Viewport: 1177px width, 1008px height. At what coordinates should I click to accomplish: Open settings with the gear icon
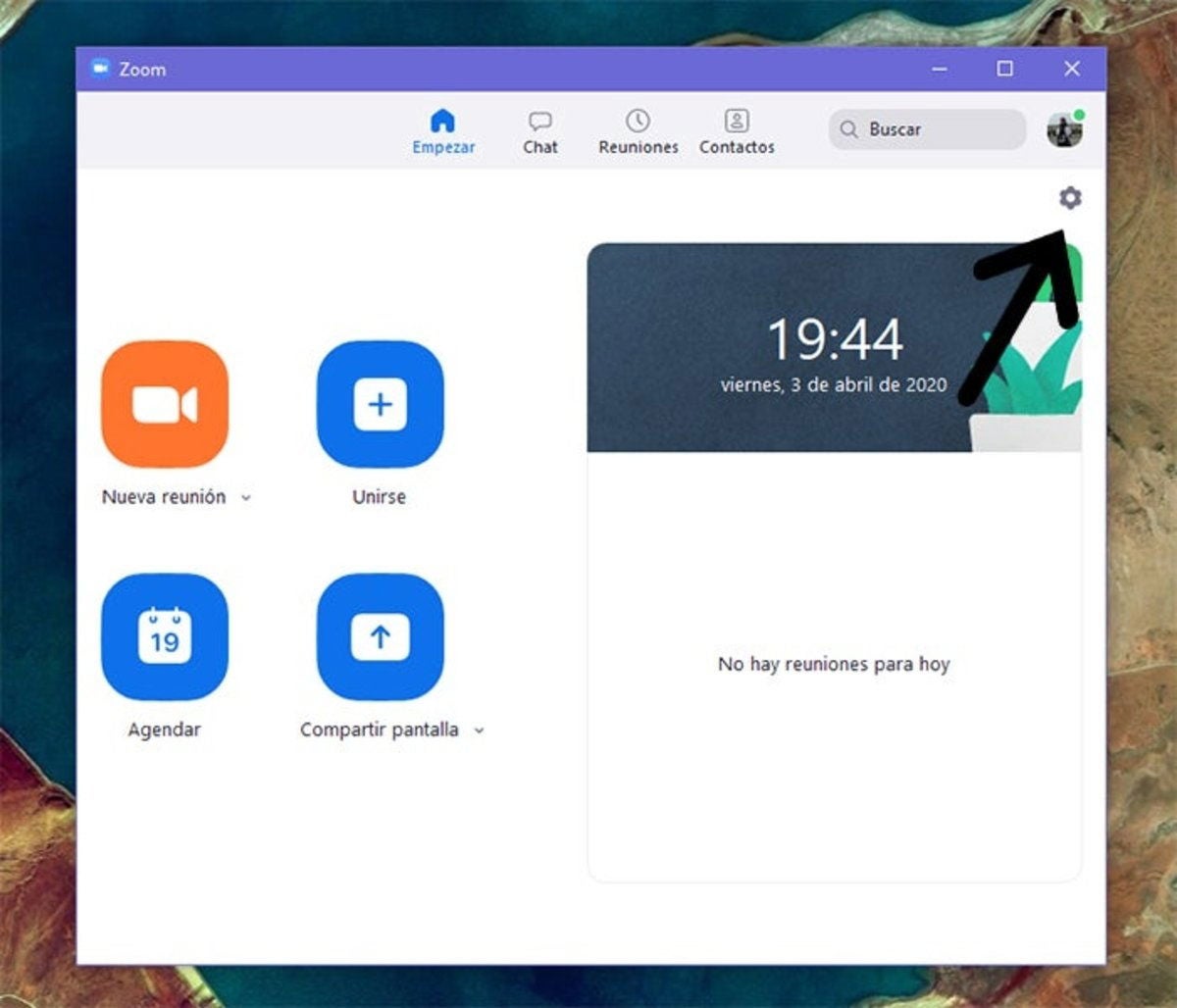[1070, 198]
